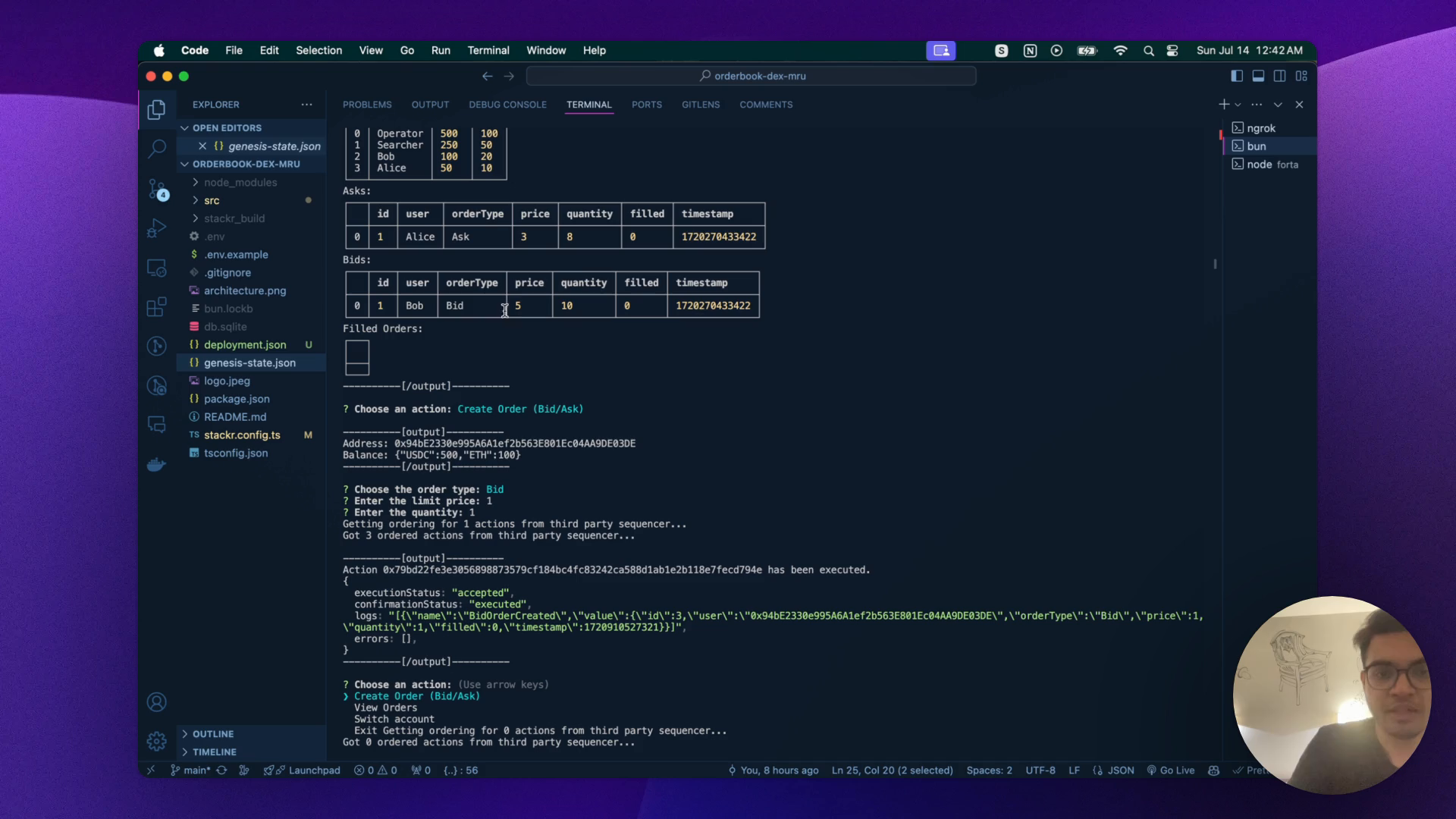Open architecture.png in the explorer
Image resolution: width=1456 pixels, height=819 pixels.
(x=245, y=290)
